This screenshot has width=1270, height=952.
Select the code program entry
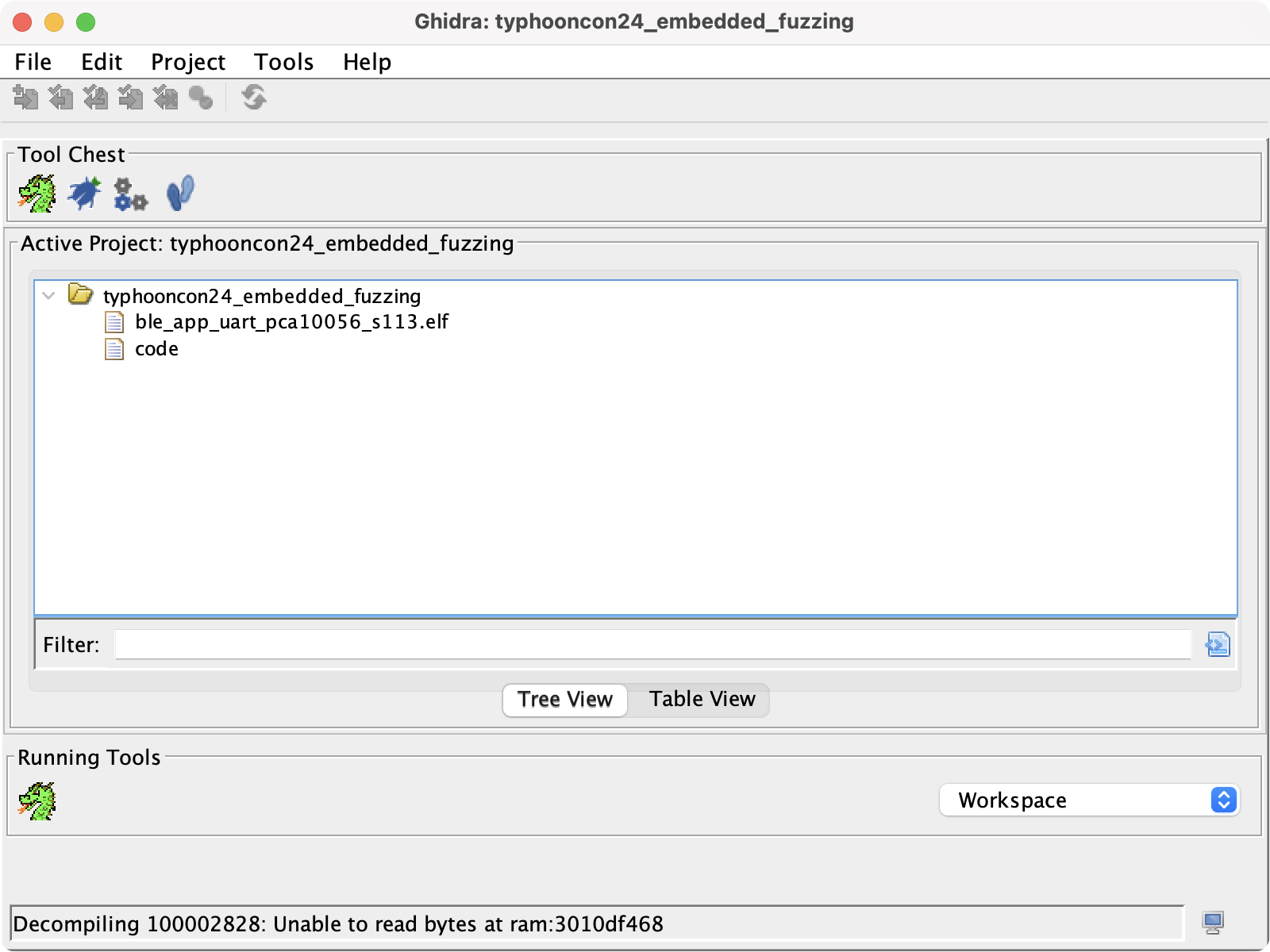click(156, 349)
